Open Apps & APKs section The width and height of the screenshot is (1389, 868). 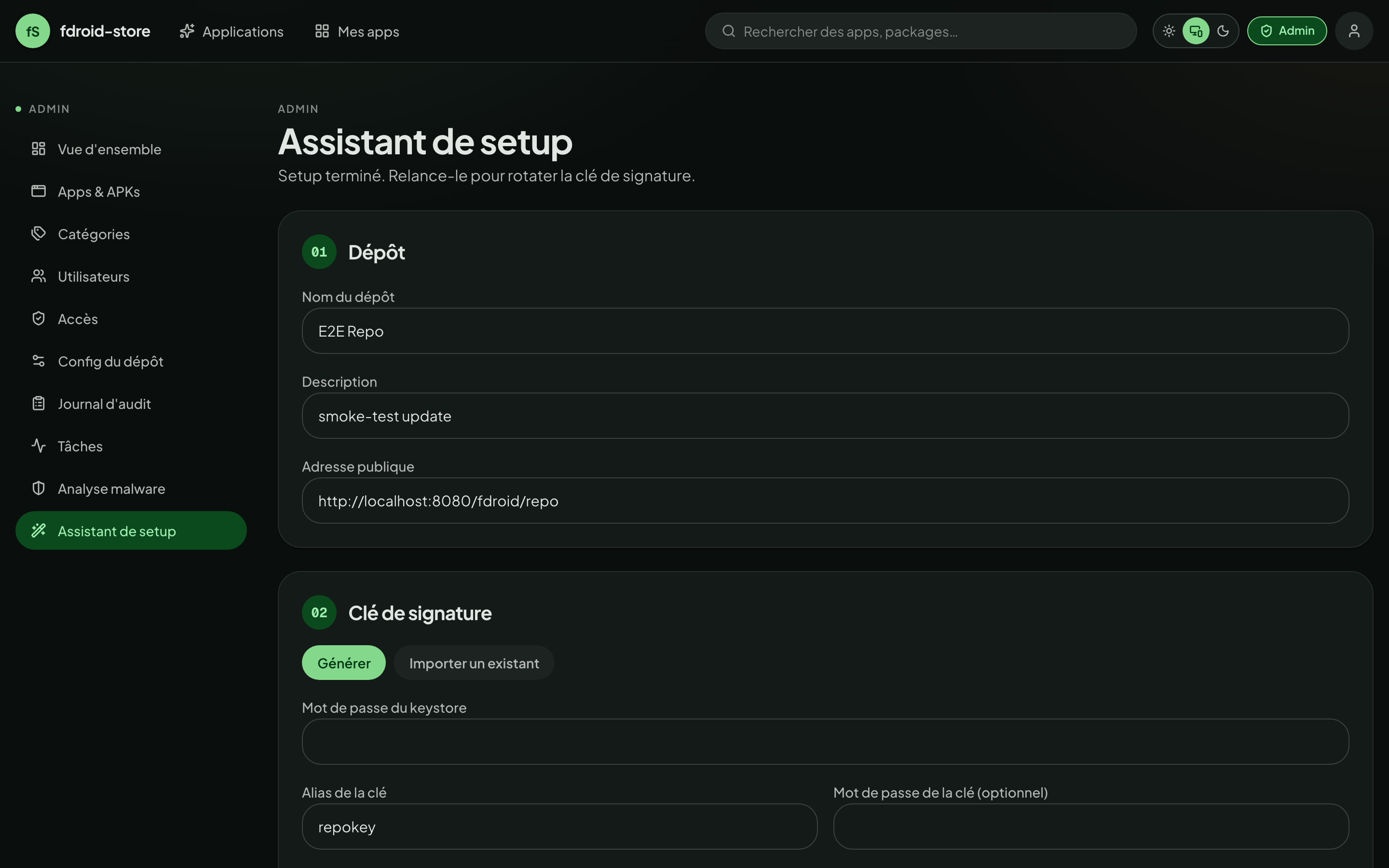(x=131, y=191)
